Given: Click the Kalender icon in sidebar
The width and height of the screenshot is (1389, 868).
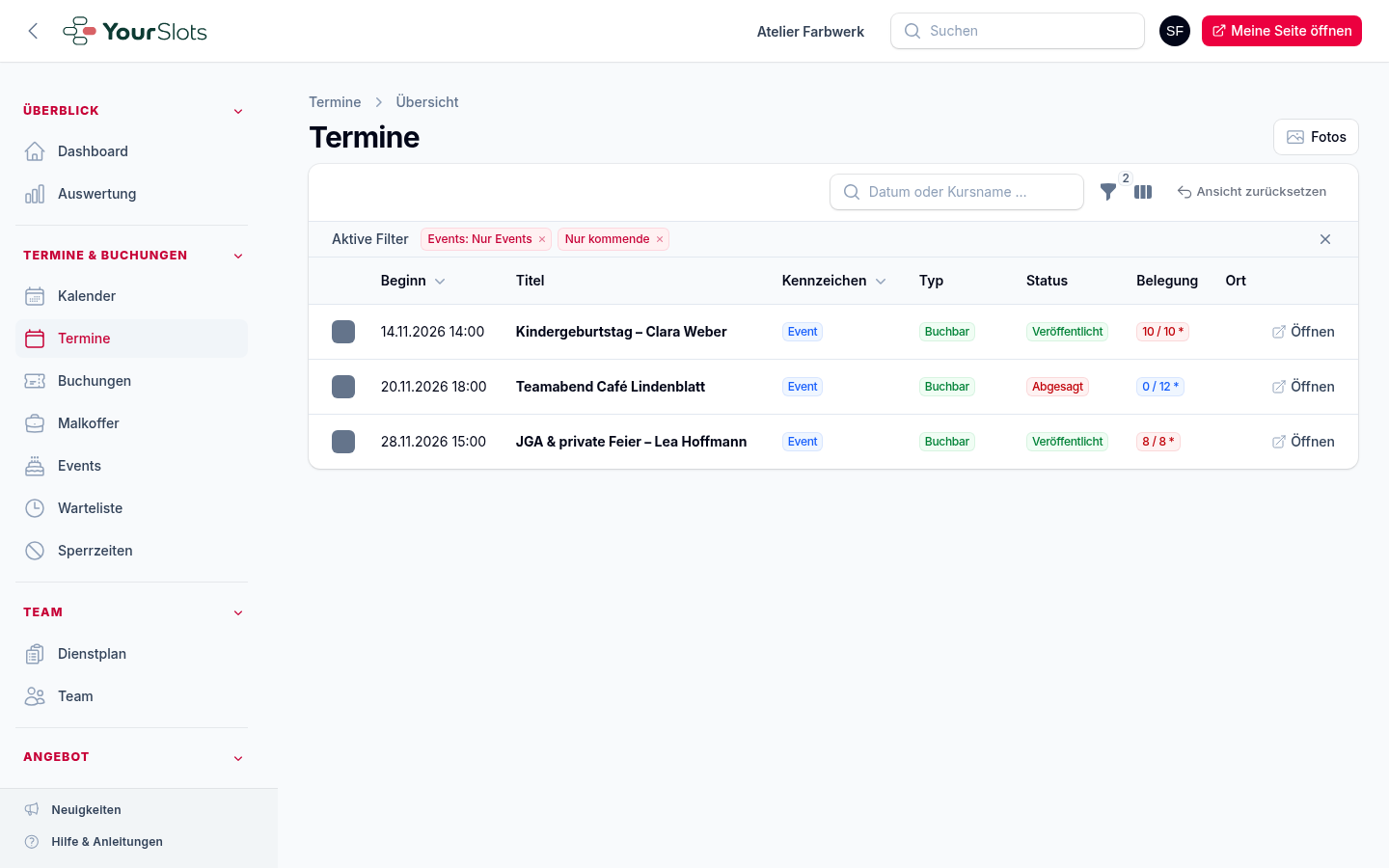Looking at the screenshot, I should (35, 296).
